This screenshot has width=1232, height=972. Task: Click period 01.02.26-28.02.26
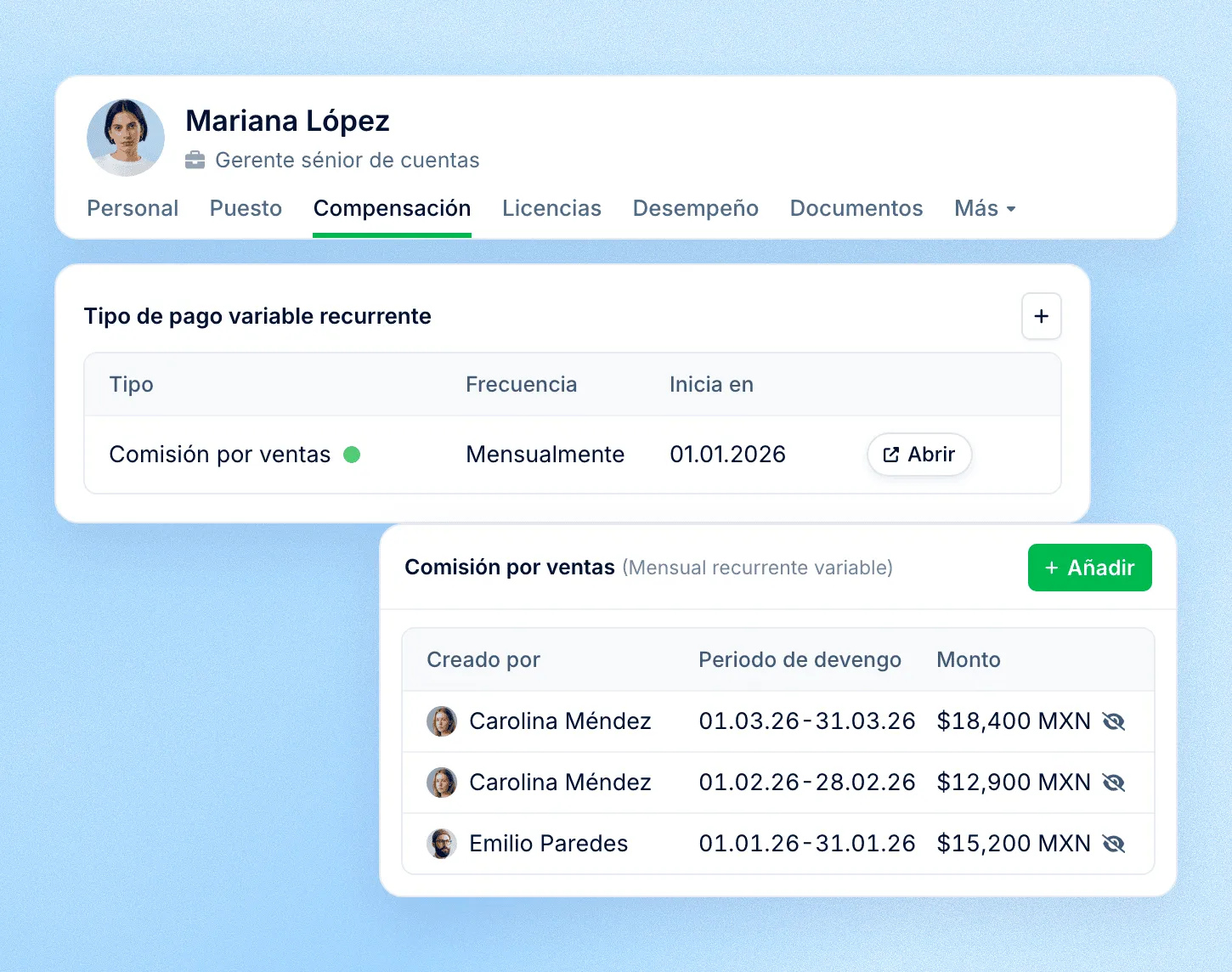click(x=807, y=783)
